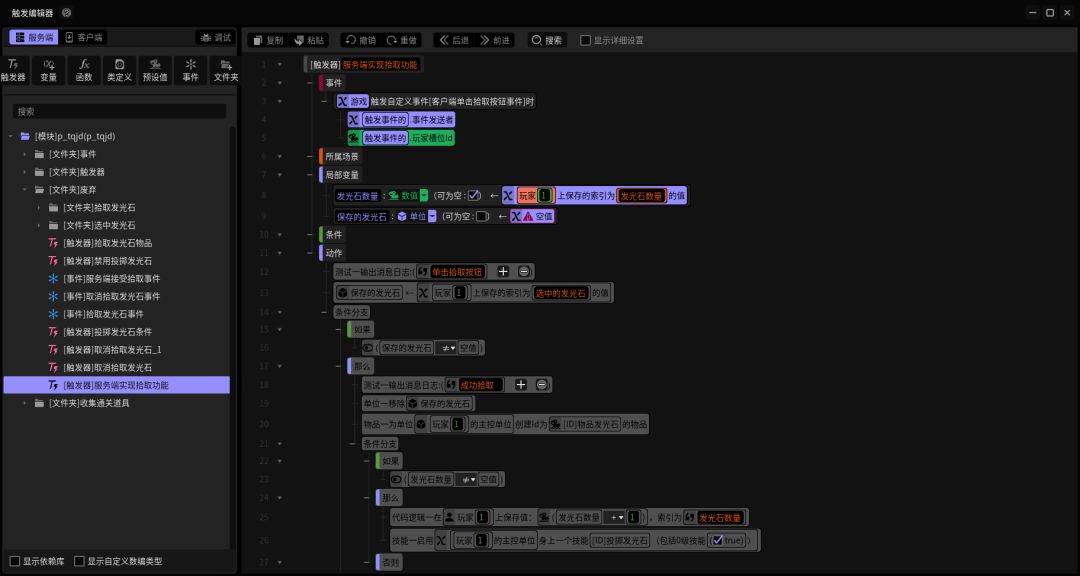Create a new 文件夹 (Folder) item

(225, 70)
